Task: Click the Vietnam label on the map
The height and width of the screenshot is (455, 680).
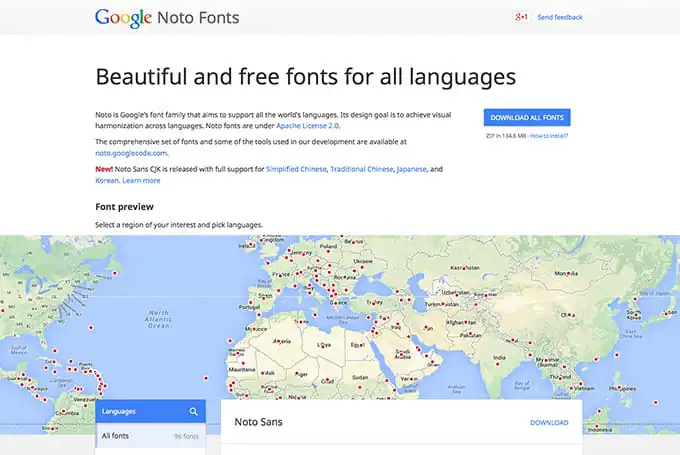Action: [584, 389]
